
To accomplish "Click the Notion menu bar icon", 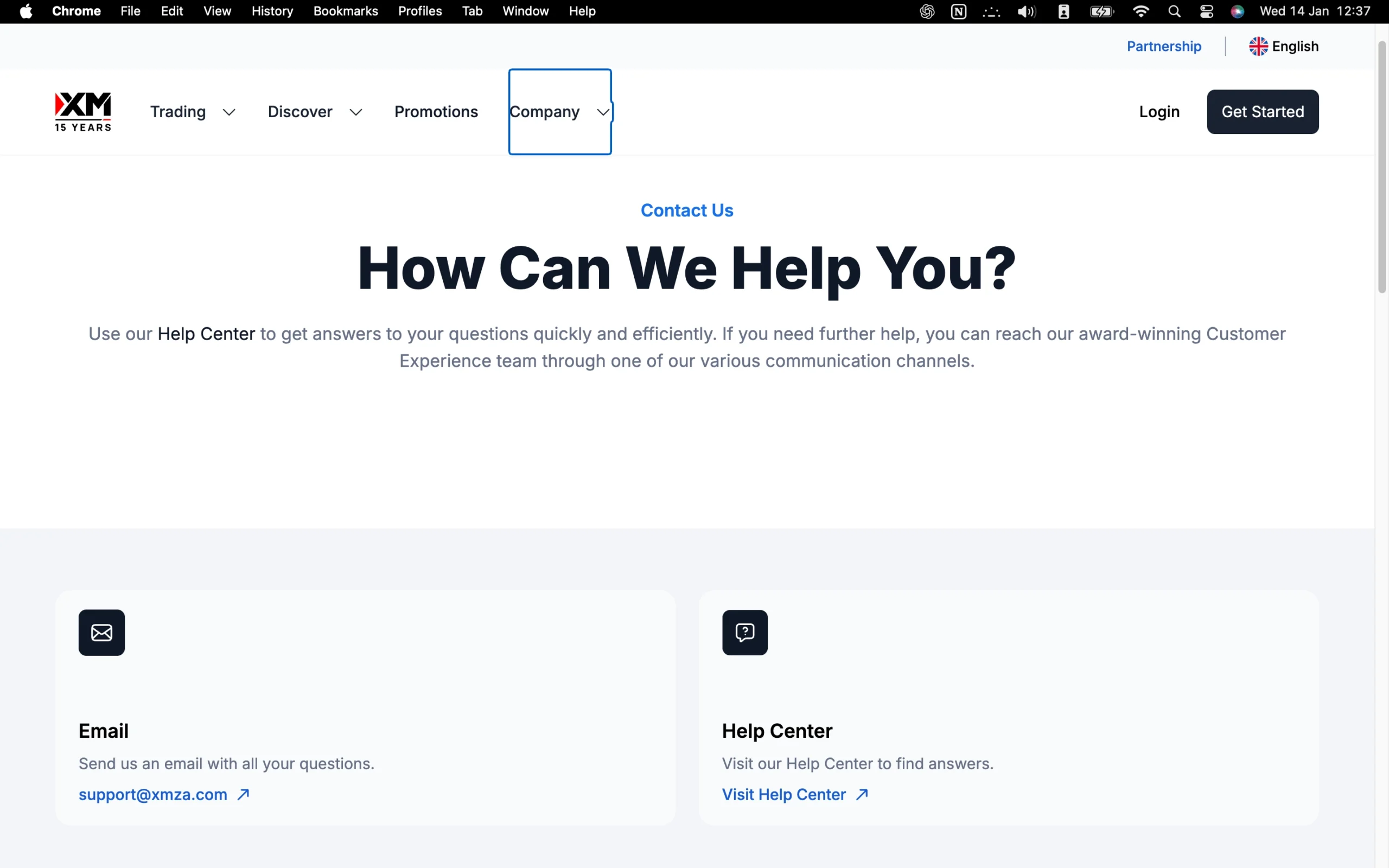I will pos(958,11).
